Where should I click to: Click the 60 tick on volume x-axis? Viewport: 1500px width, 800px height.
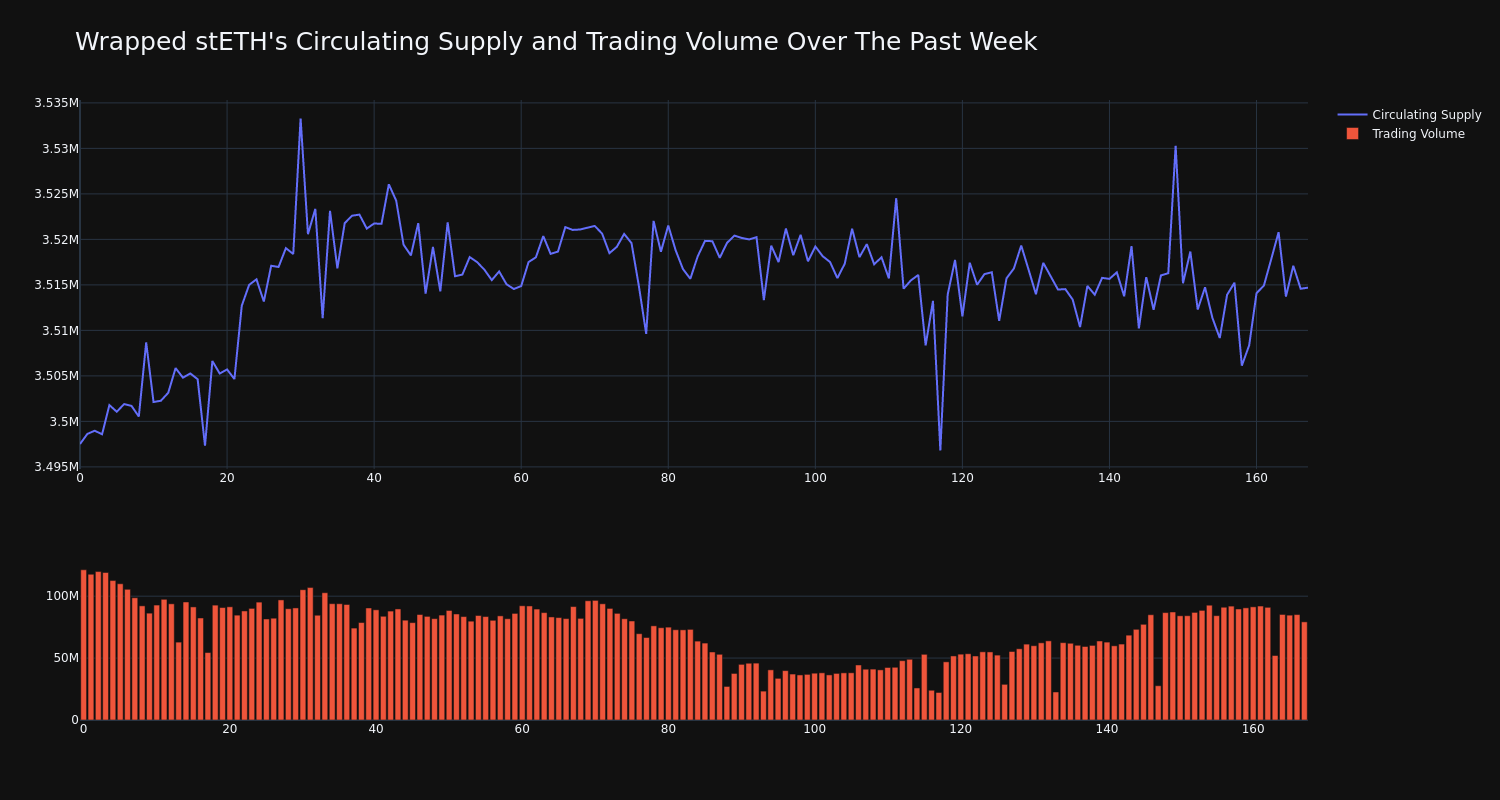tap(522, 730)
